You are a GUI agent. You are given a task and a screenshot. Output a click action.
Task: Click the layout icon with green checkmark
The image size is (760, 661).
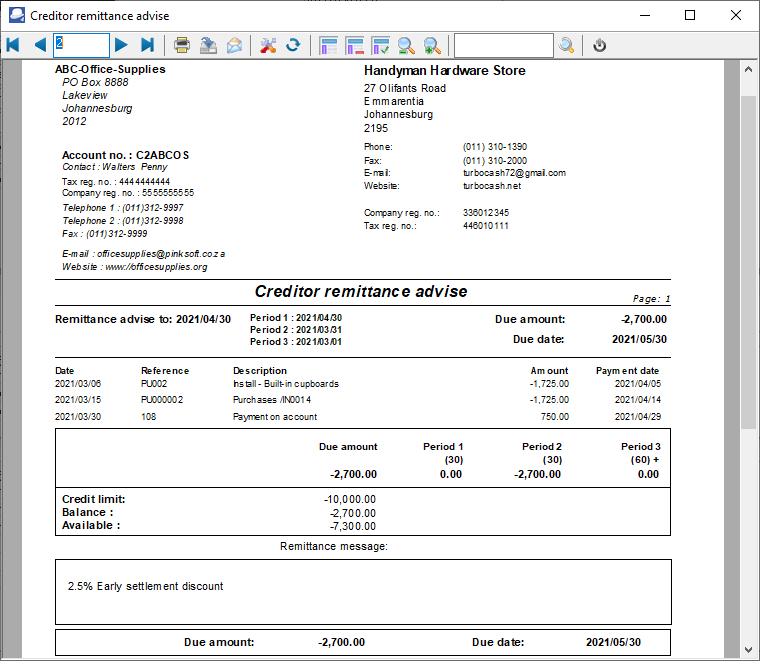380,45
